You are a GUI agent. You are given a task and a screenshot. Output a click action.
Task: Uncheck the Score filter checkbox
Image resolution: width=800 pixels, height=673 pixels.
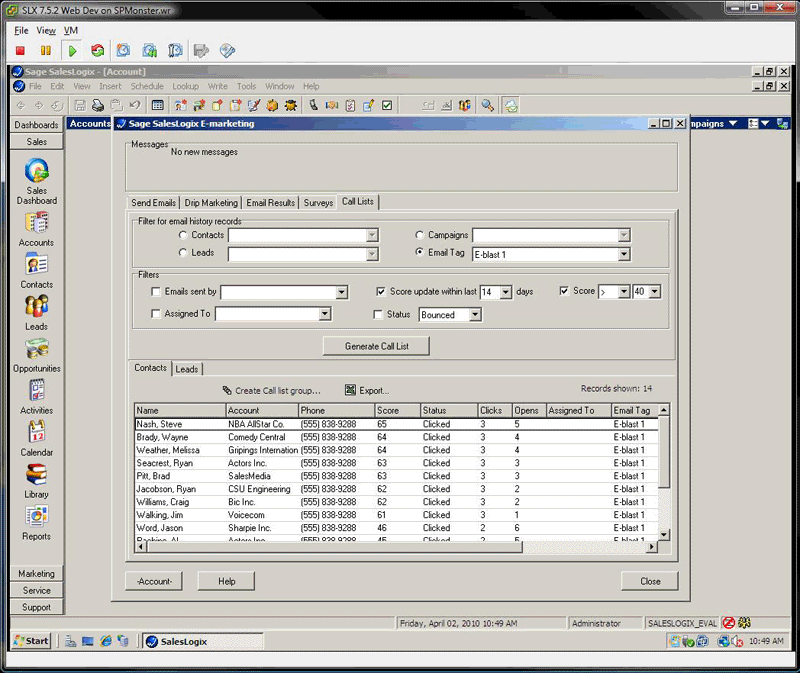(x=564, y=291)
